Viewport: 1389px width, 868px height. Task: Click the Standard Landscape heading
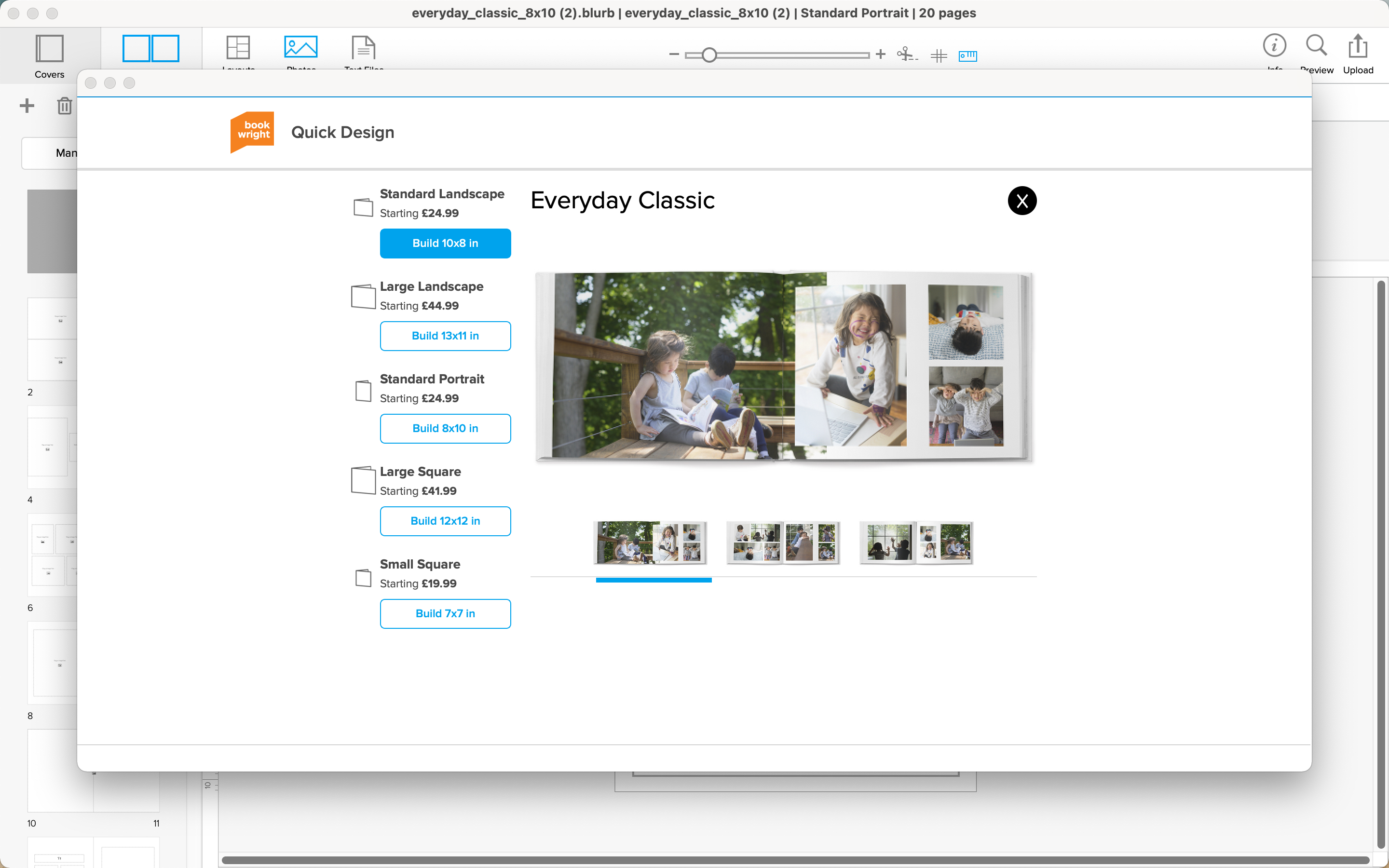442,194
